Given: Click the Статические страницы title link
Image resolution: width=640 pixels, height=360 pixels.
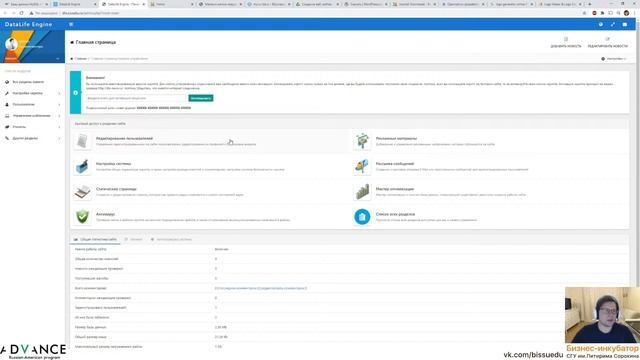Looking at the screenshot, I should click(x=116, y=189).
